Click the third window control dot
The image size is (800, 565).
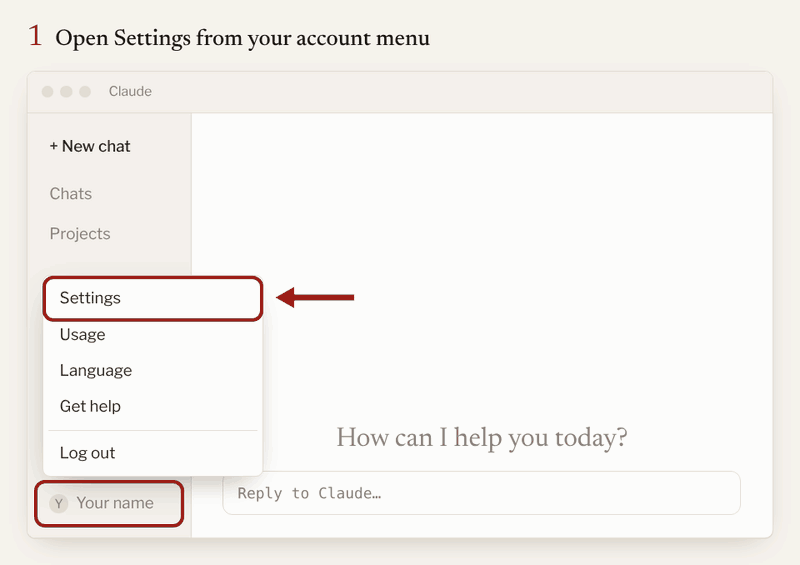85,91
